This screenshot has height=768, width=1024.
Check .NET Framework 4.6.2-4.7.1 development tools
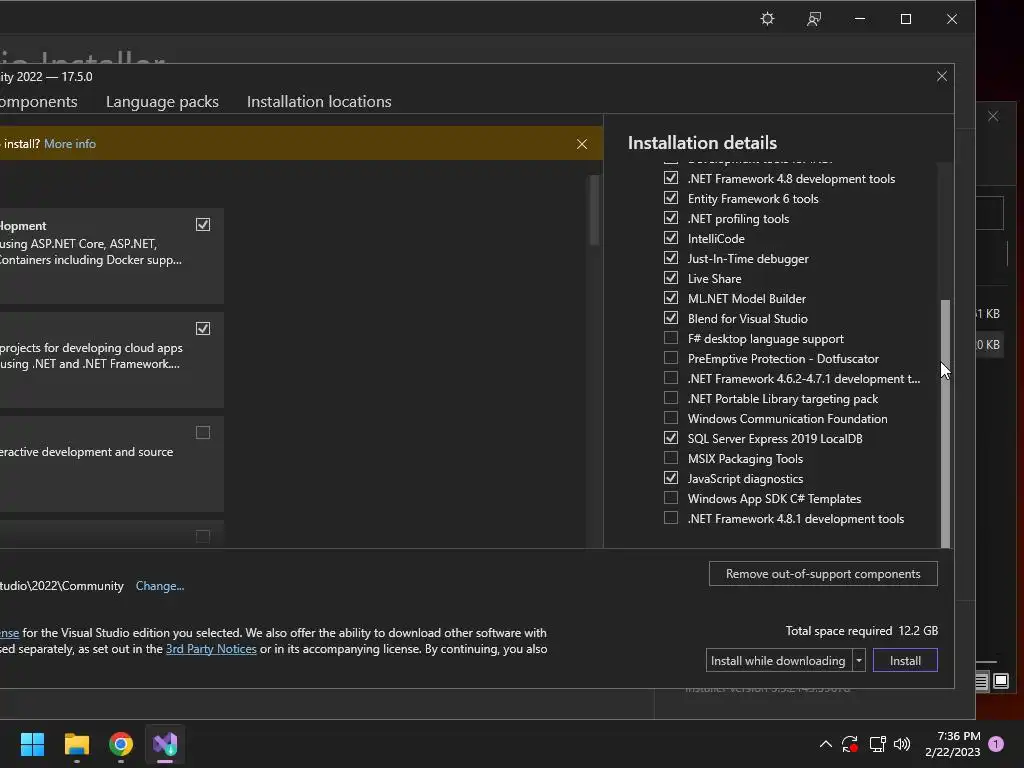point(671,377)
